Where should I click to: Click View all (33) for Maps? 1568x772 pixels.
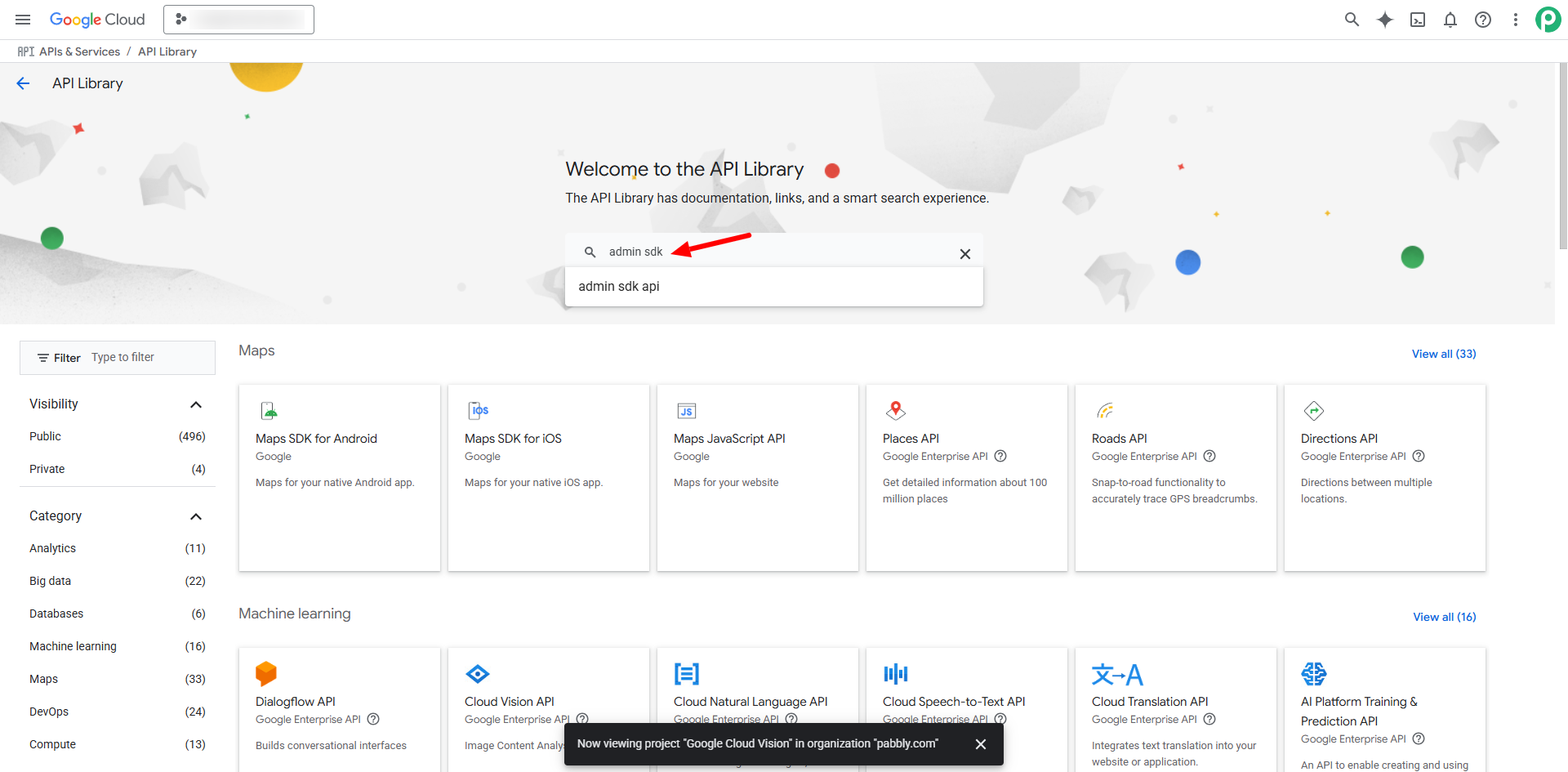pos(1443,354)
